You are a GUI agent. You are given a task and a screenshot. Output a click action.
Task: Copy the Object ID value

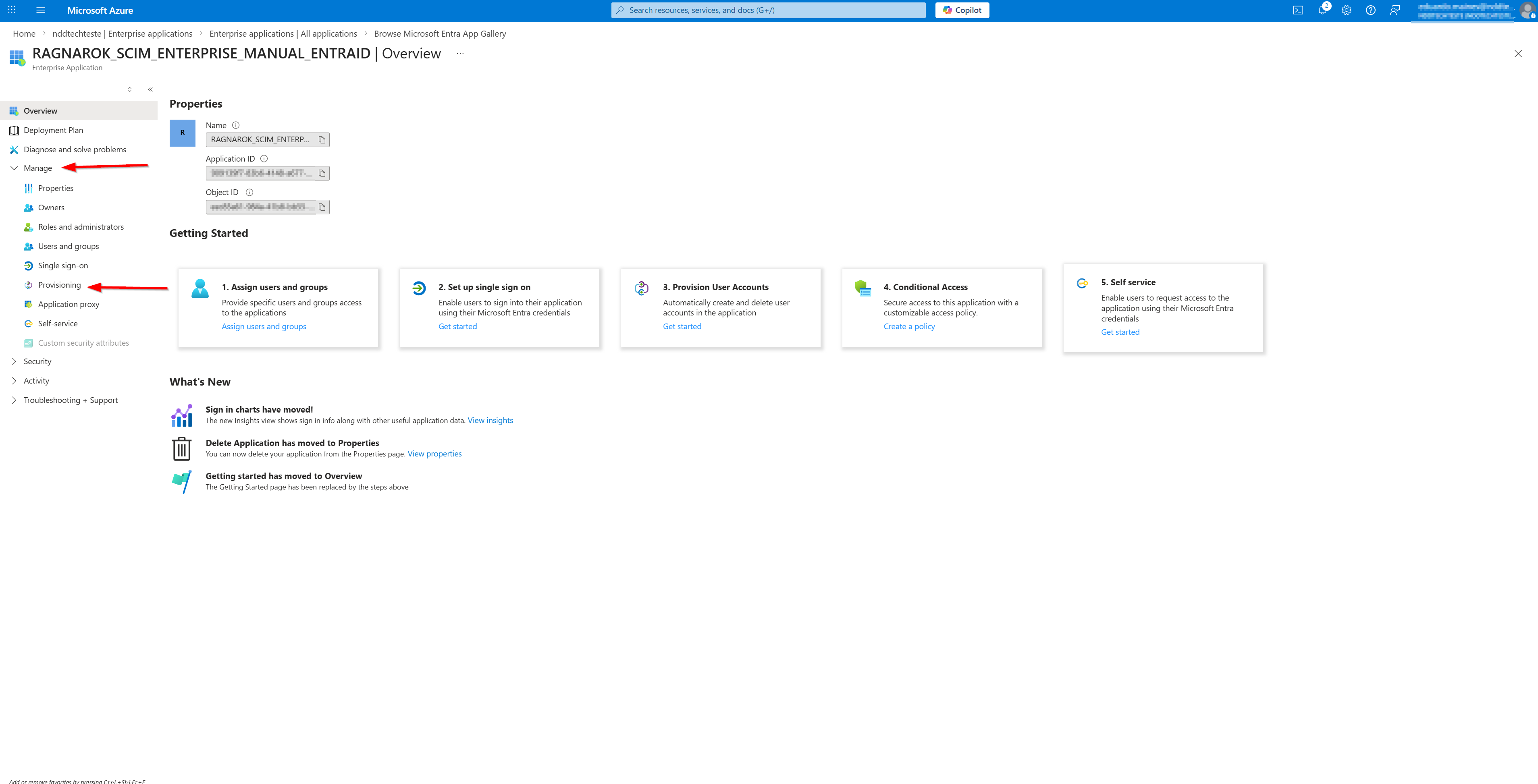coord(321,206)
